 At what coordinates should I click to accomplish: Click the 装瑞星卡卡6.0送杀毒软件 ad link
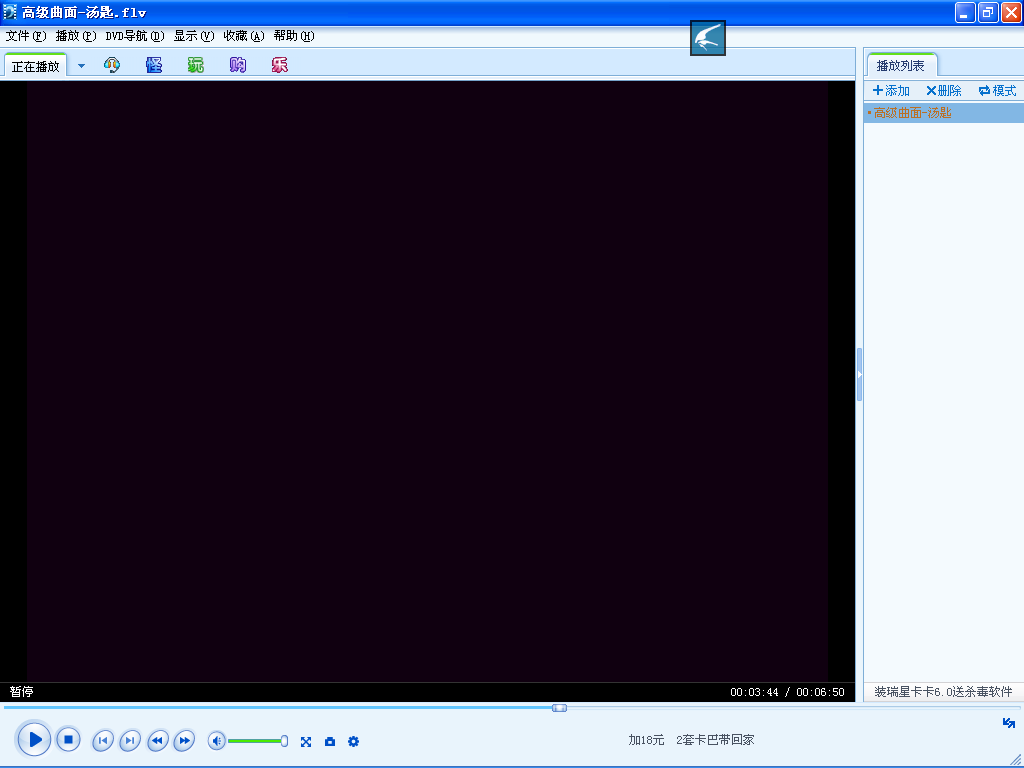[x=943, y=692]
